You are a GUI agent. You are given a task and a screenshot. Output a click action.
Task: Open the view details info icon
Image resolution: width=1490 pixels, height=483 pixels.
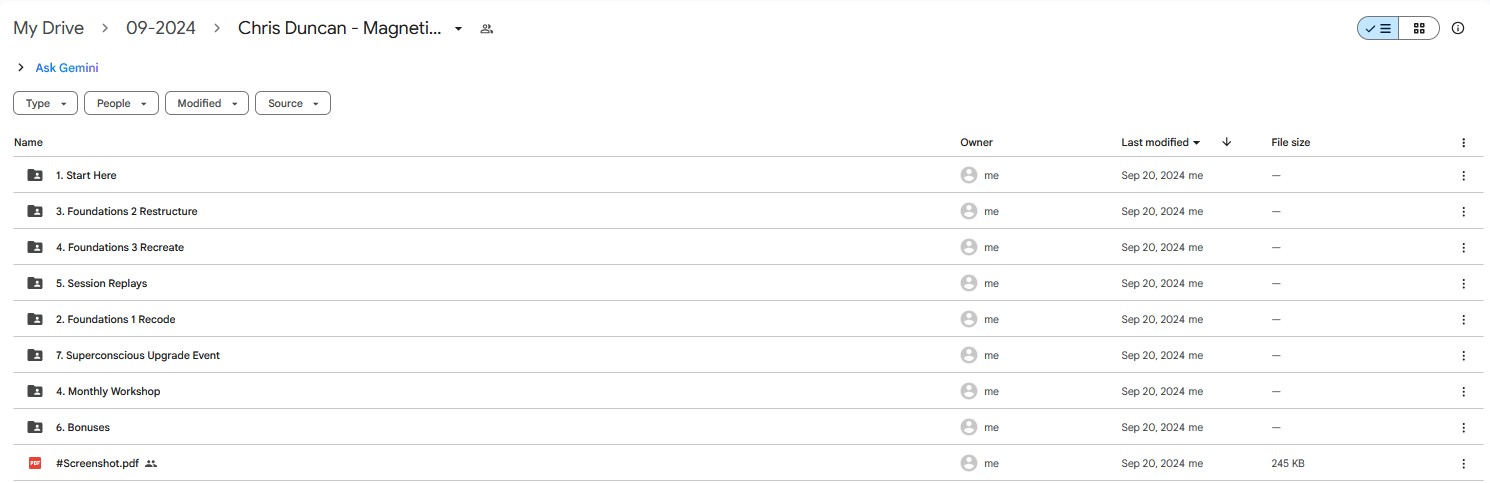(1458, 28)
